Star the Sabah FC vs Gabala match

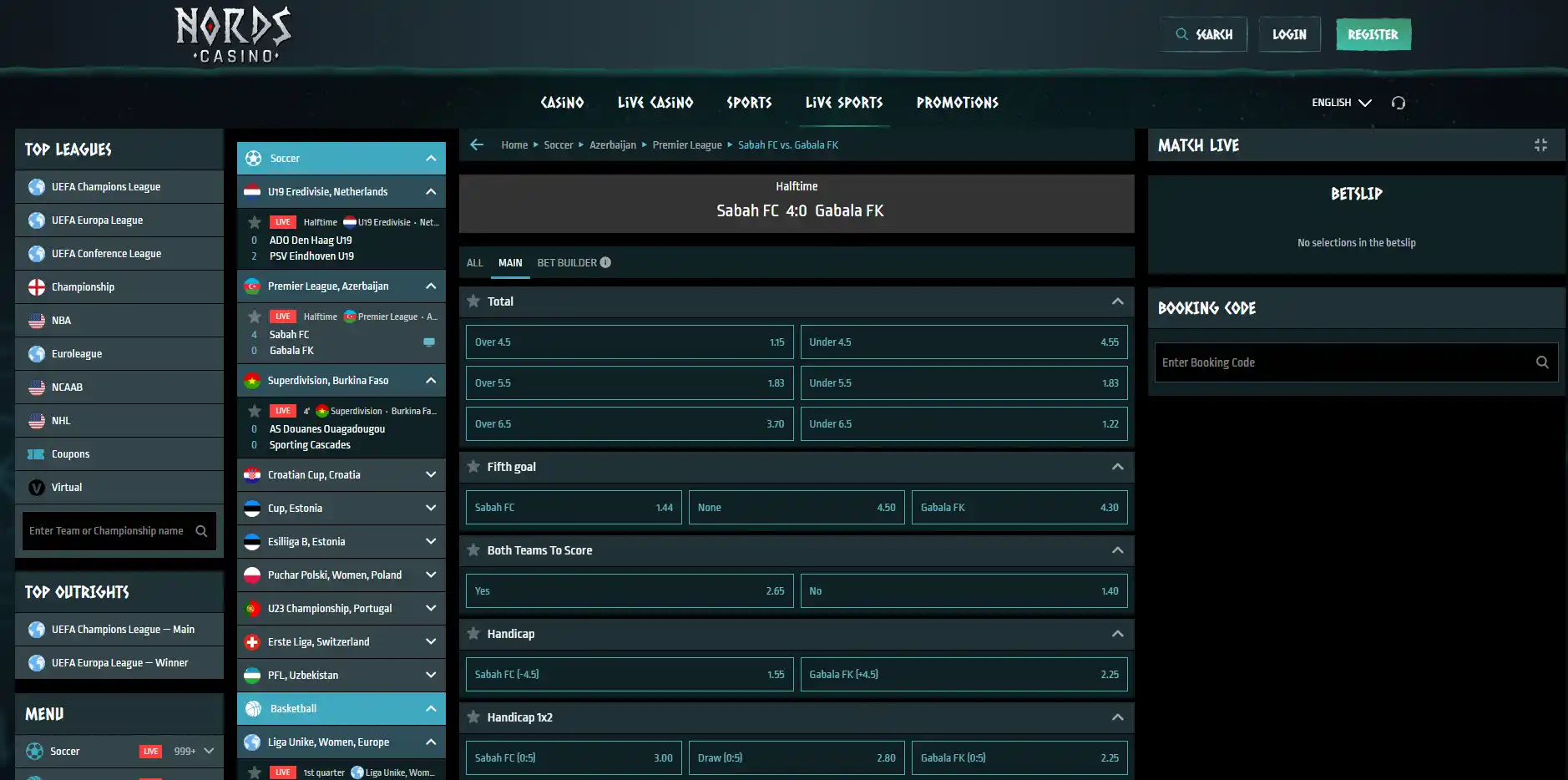pos(255,317)
